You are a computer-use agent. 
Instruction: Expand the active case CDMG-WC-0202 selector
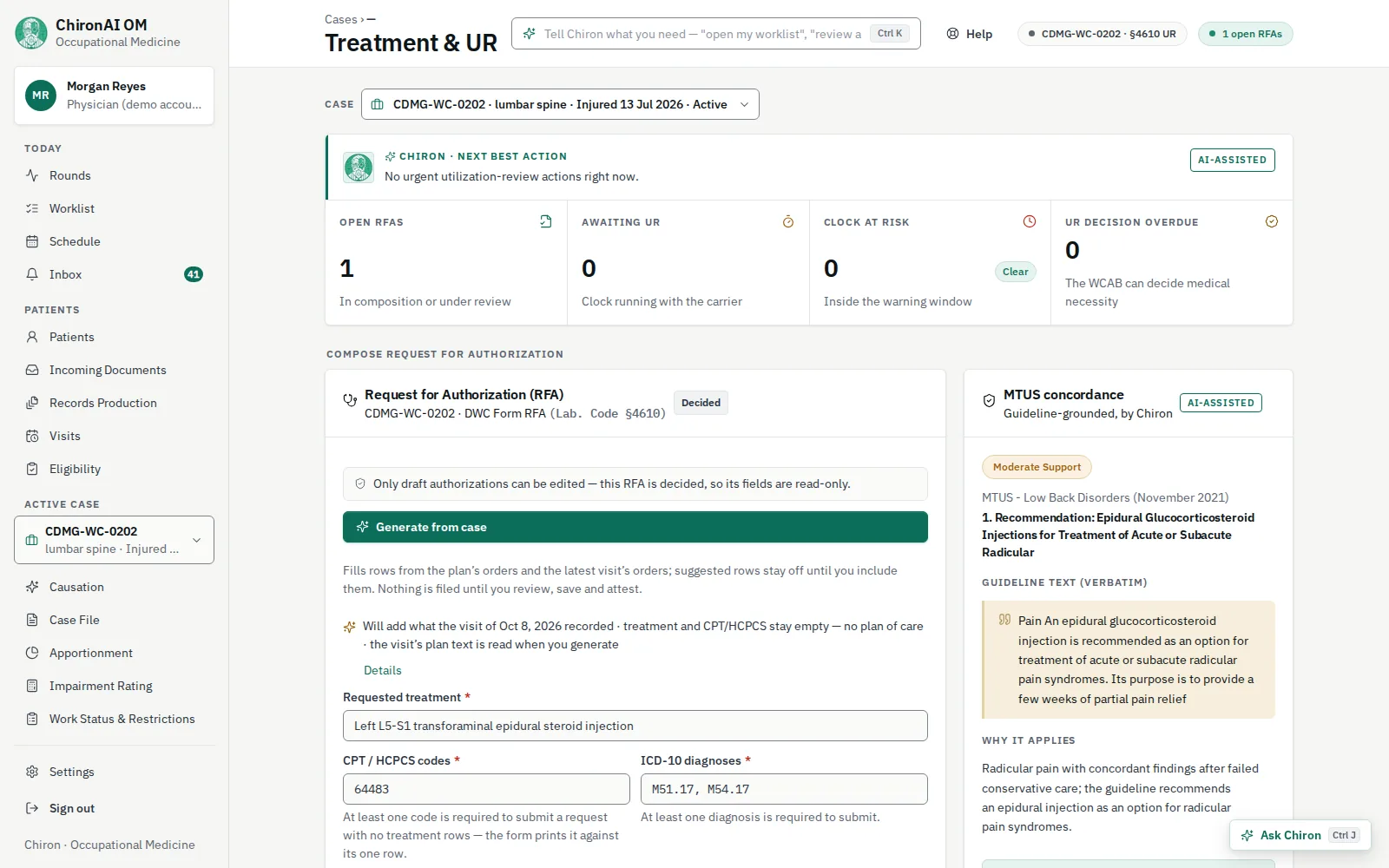114,540
